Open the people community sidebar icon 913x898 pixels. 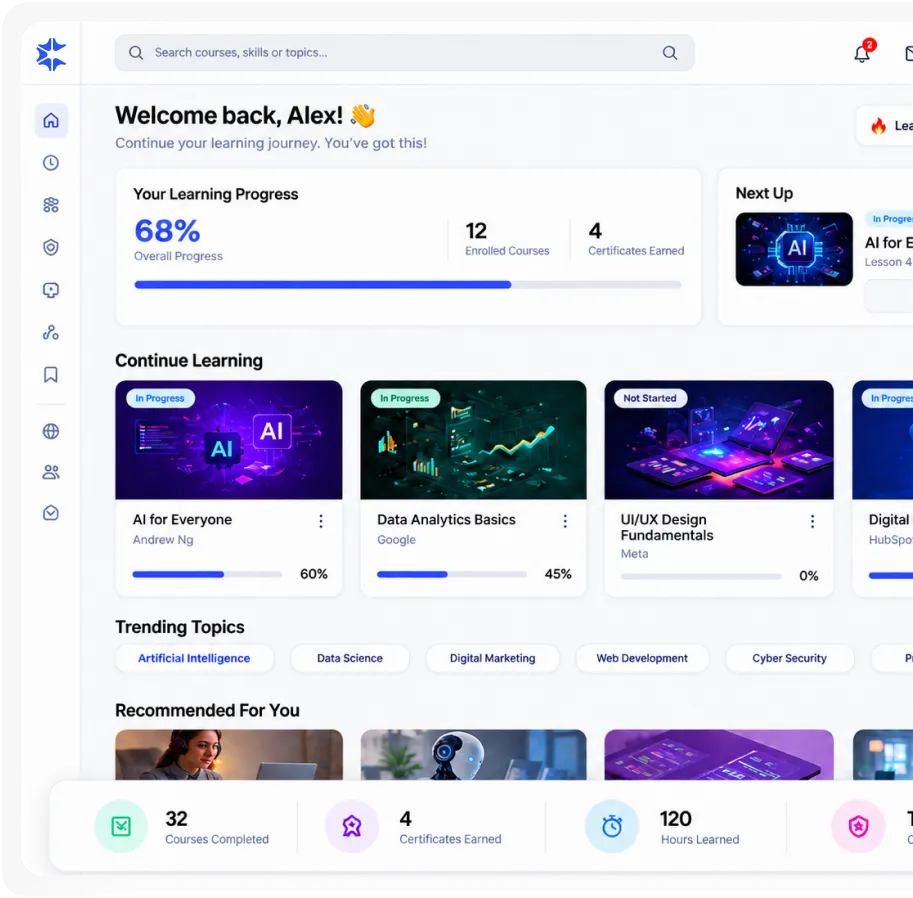pos(51,472)
